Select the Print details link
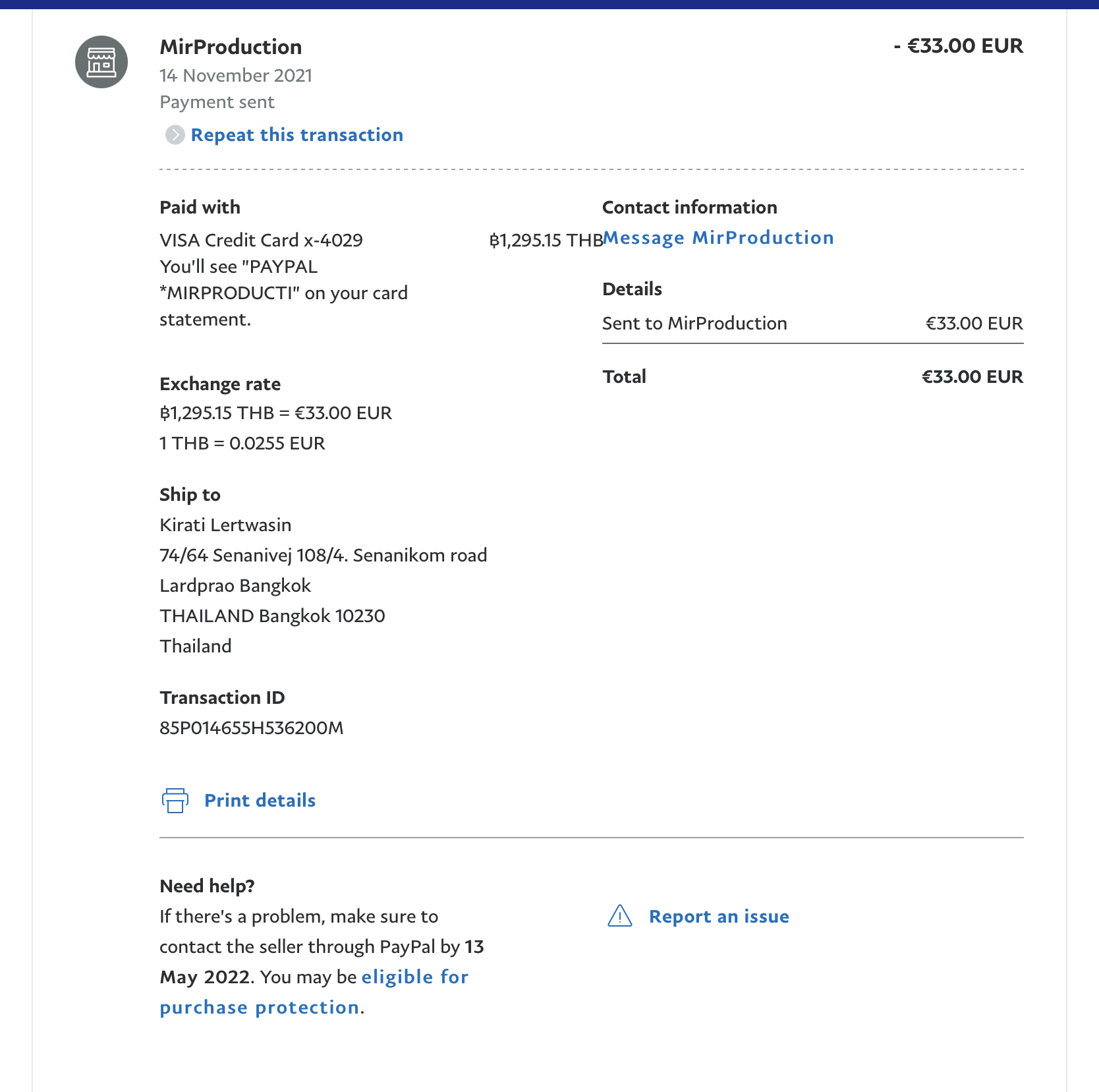1099x1092 pixels. [x=260, y=800]
